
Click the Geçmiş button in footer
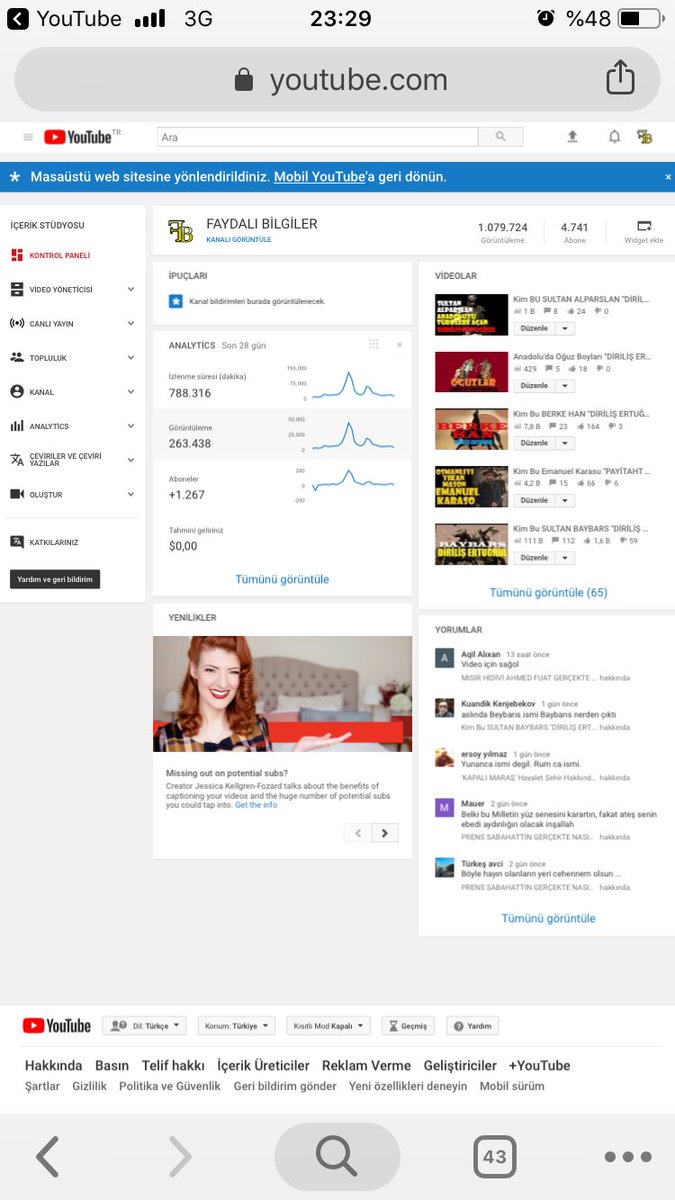click(x=409, y=1026)
